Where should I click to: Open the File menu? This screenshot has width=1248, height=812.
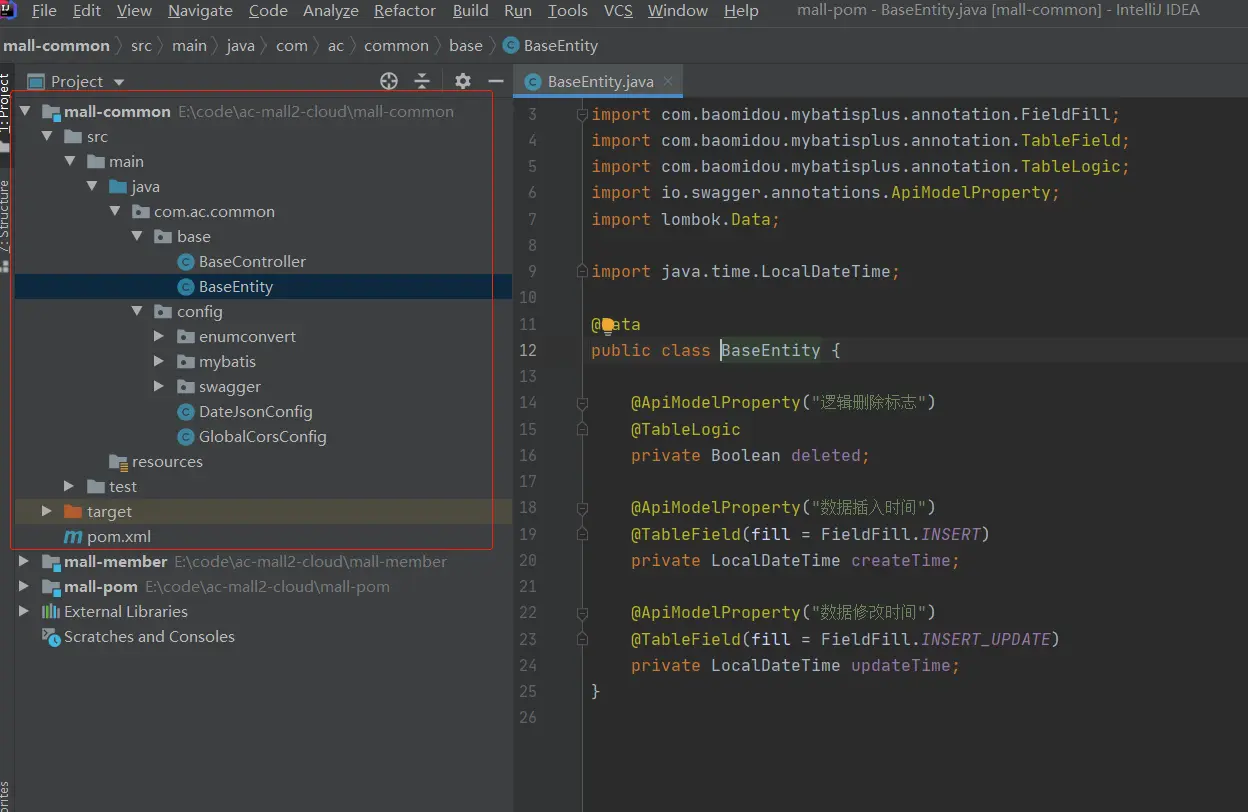(x=44, y=11)
